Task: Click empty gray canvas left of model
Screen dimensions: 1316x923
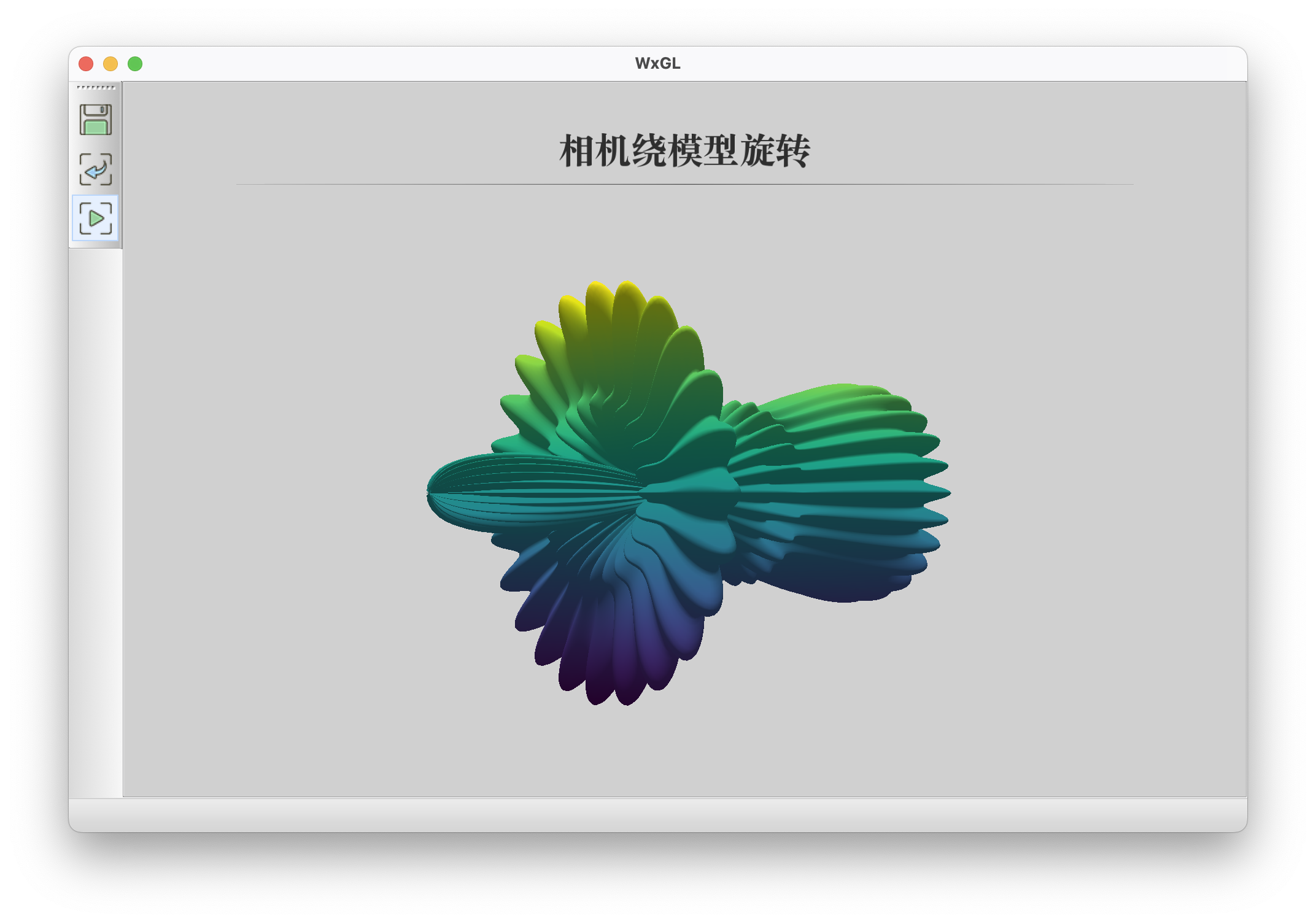Action: (276, 491)
